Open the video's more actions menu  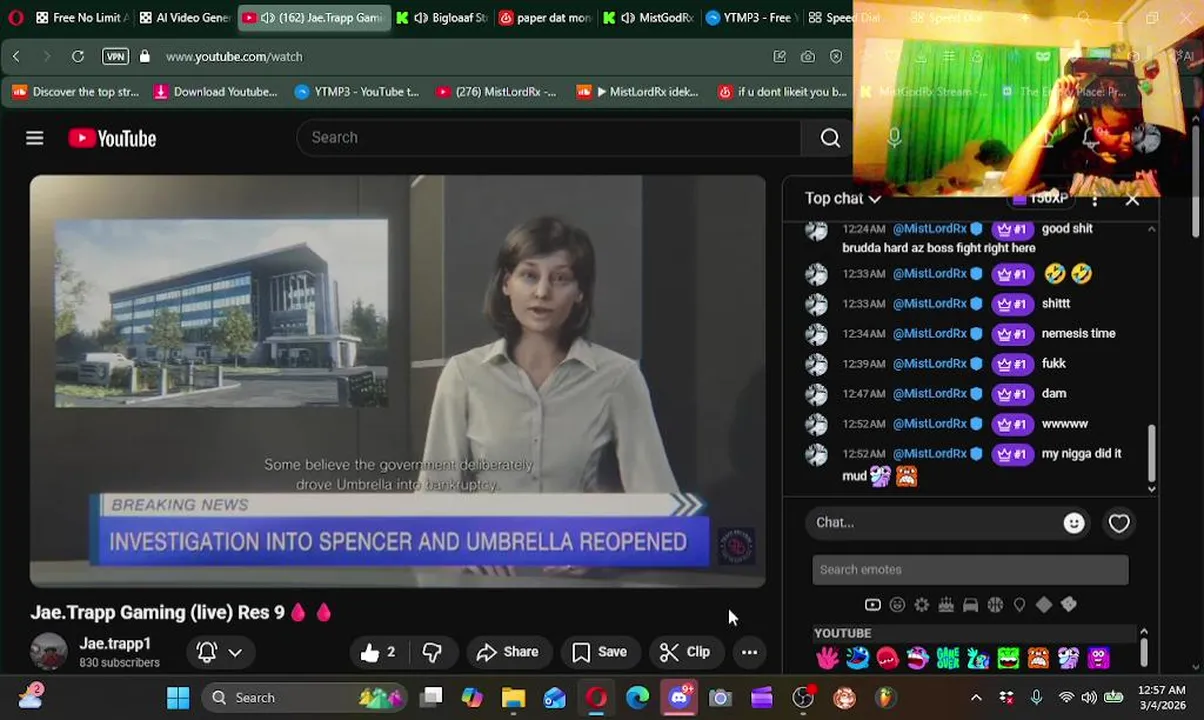pyautogui.click(x=749, y=652)
